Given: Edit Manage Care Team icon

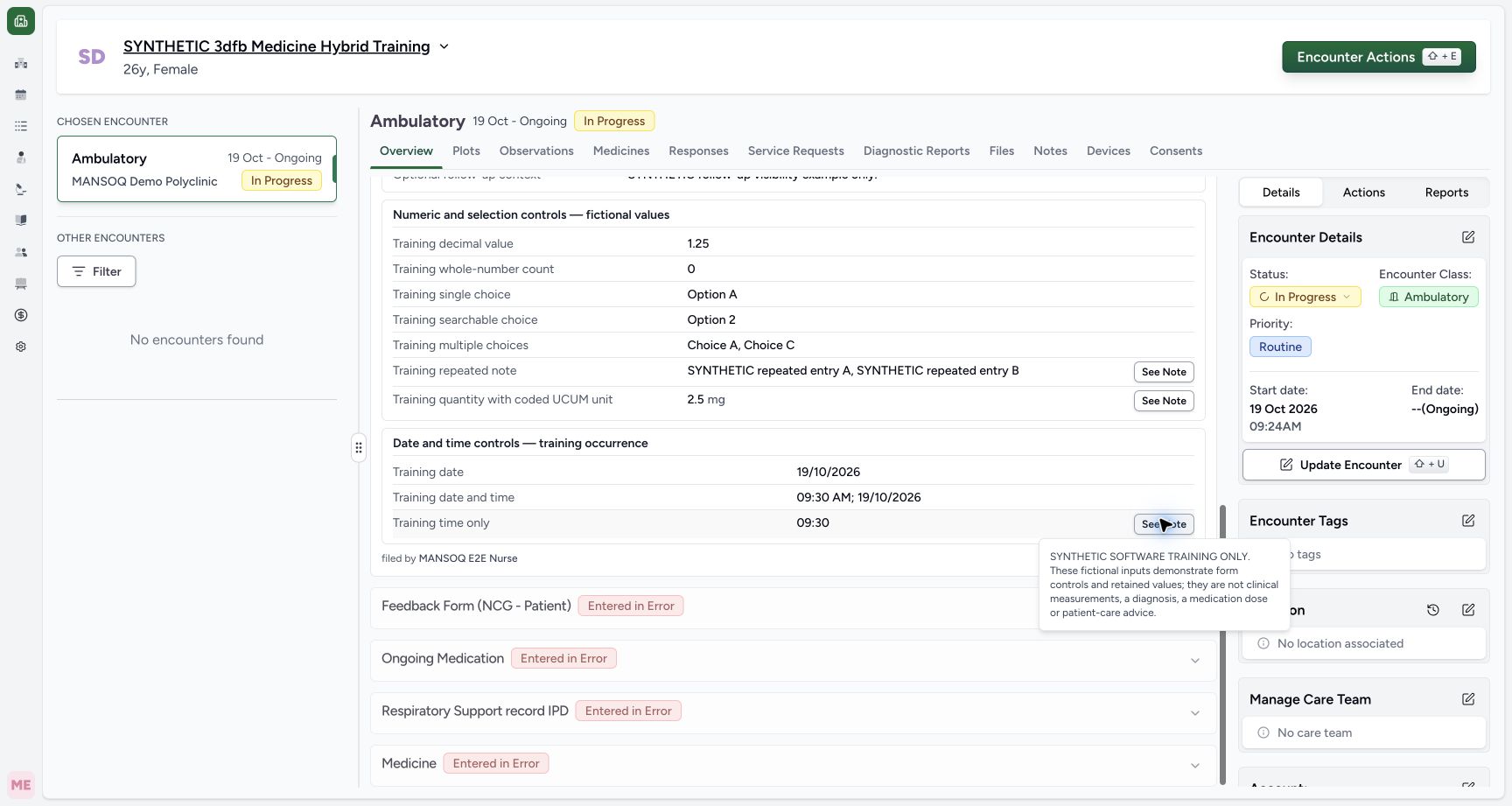Looking at the screenshot, I should point(1468,699).
